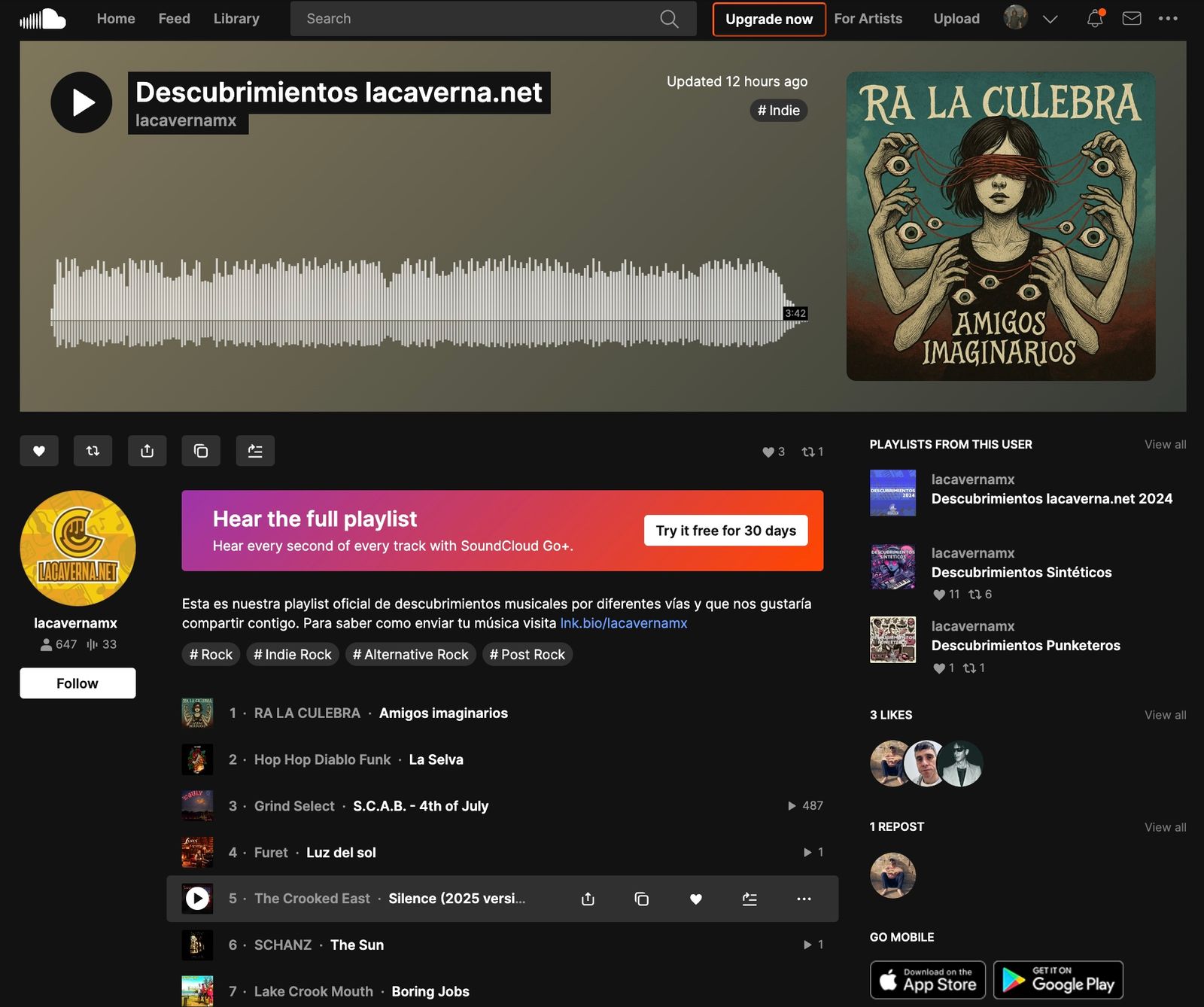
Task: Play the Descubrimientos lacaverna.net playlist
Action: coord(81,102)
